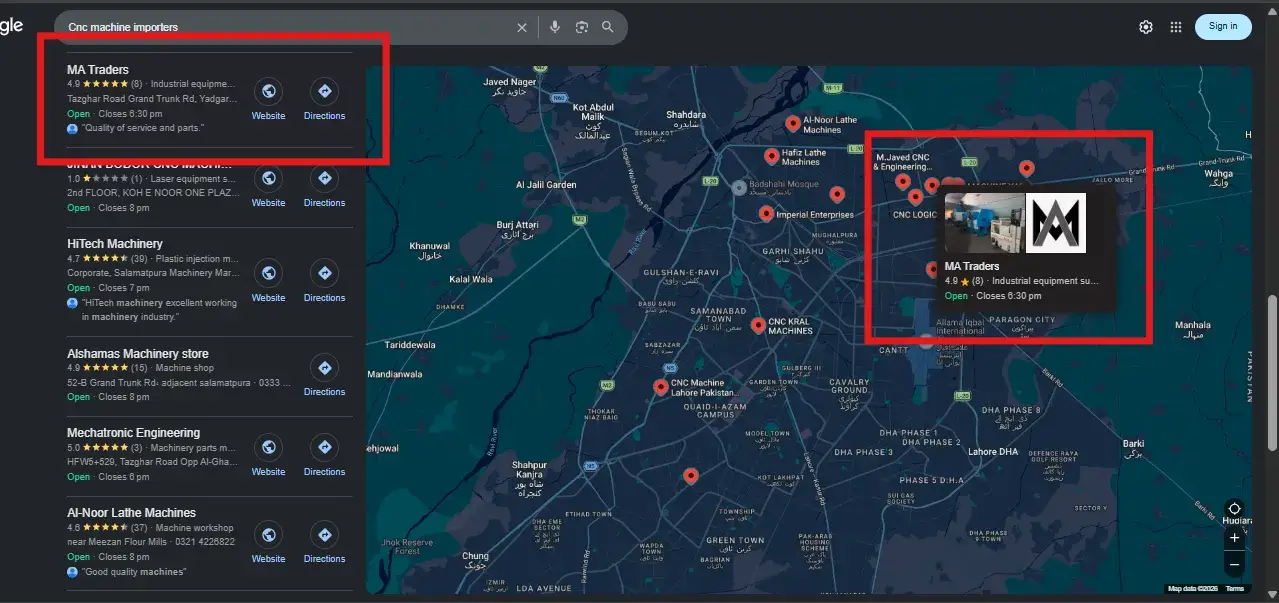
Task: Click Al-Noor Lathe Machines map pin
Action: (x=792, y=124)
